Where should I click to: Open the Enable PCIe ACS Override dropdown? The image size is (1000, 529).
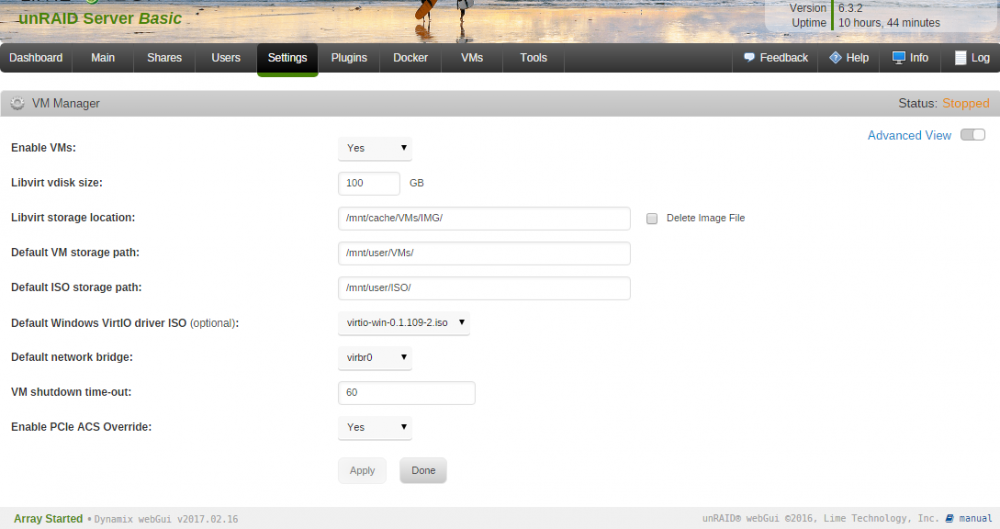click(x=375, y=428)
